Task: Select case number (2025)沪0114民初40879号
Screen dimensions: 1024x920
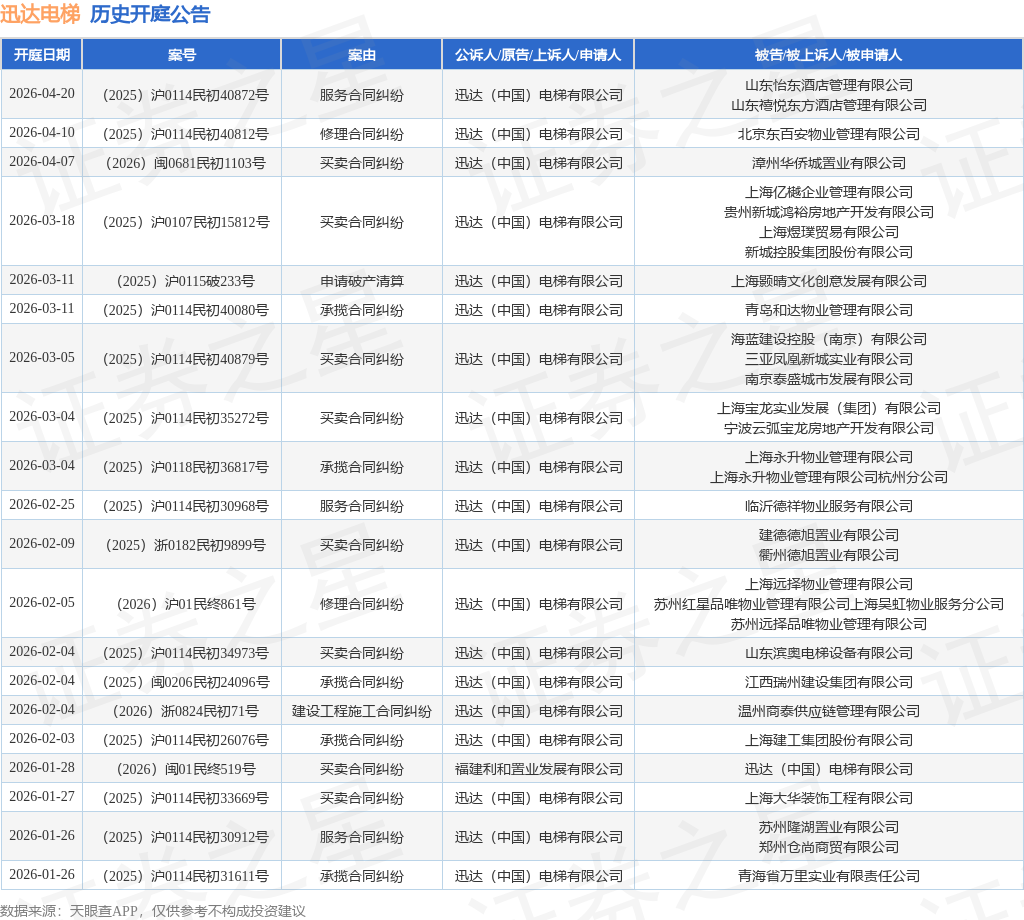Action: point(185,359)
